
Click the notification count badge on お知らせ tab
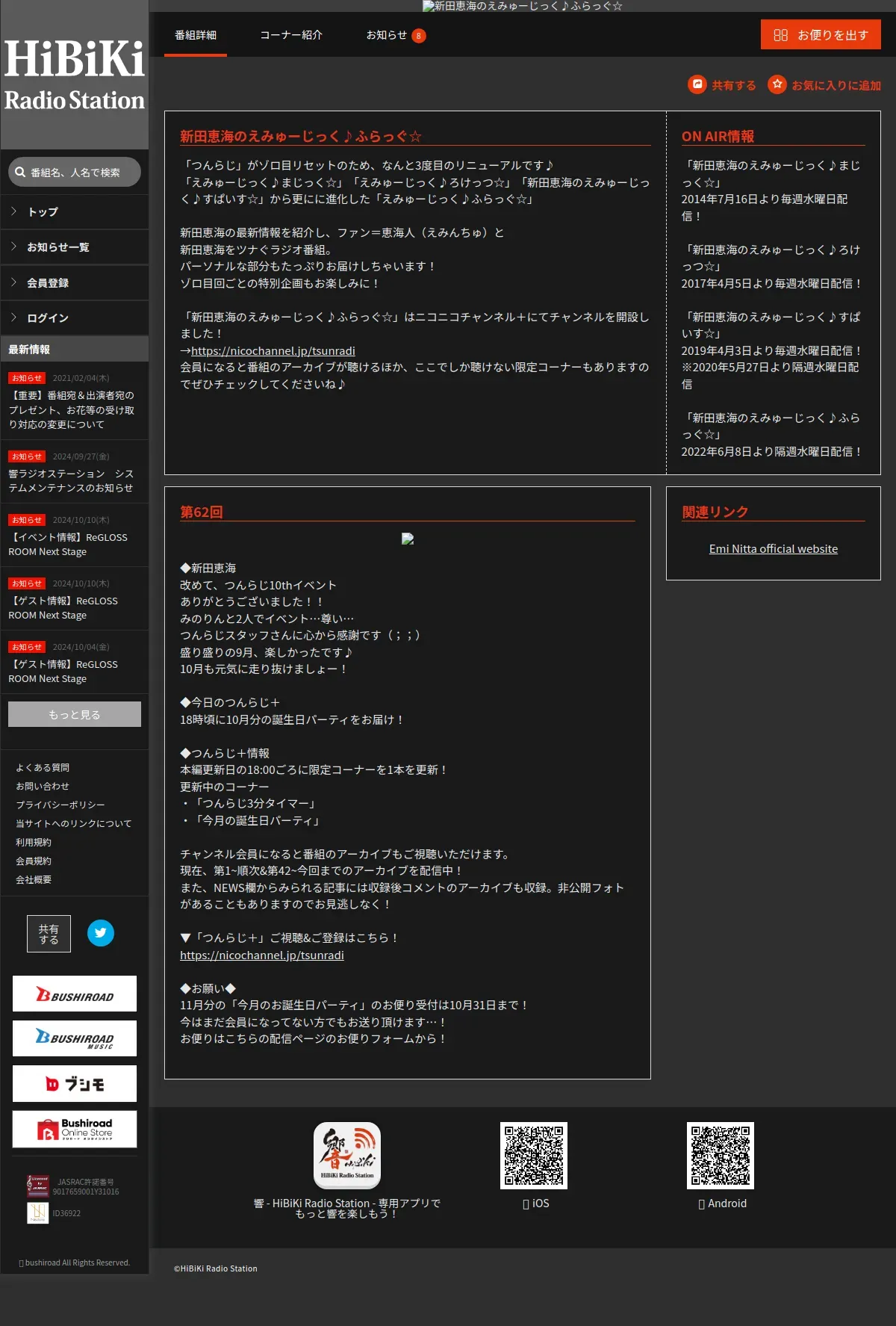(x=419, y=36)
